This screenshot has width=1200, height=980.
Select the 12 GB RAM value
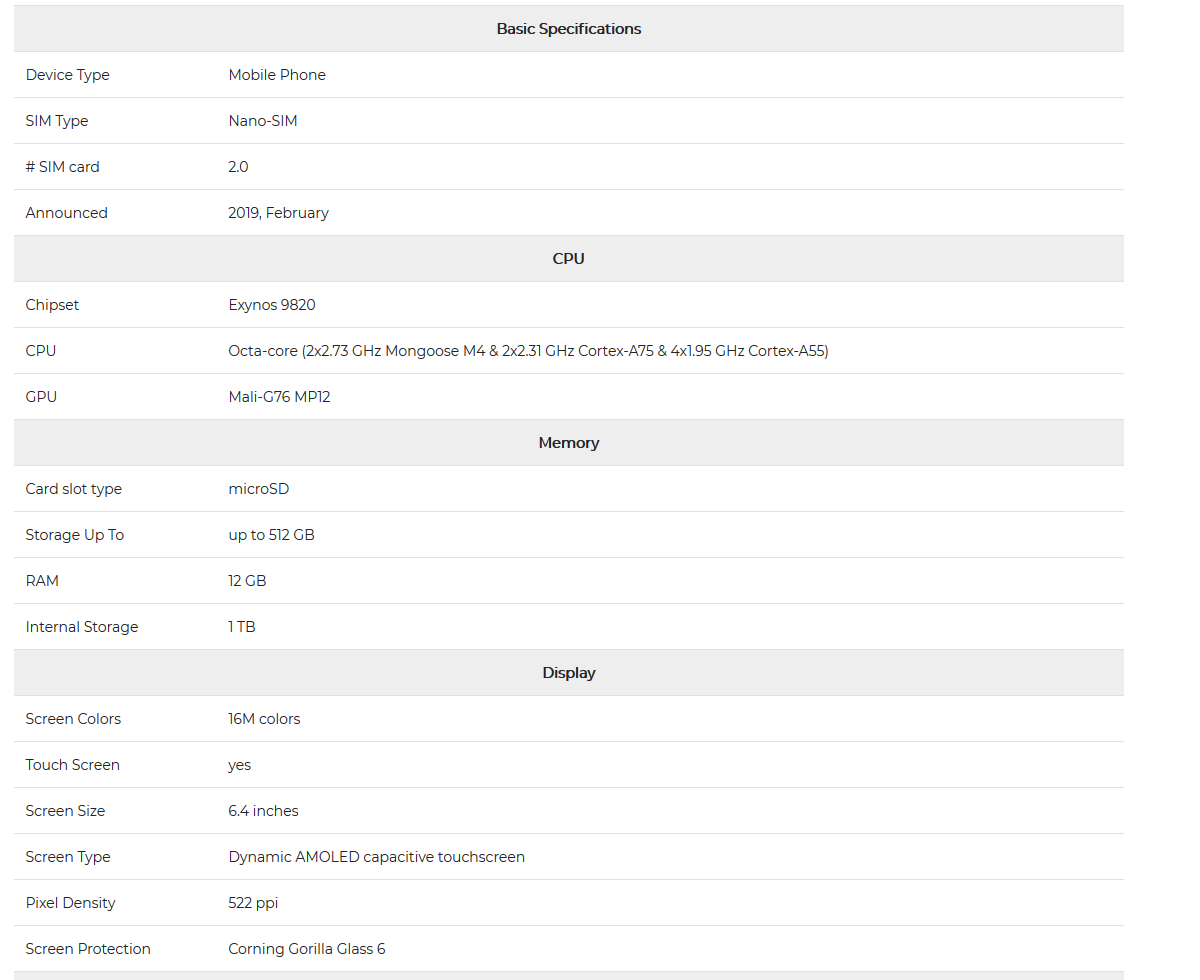pyautogui.click(x=247, y=581)
